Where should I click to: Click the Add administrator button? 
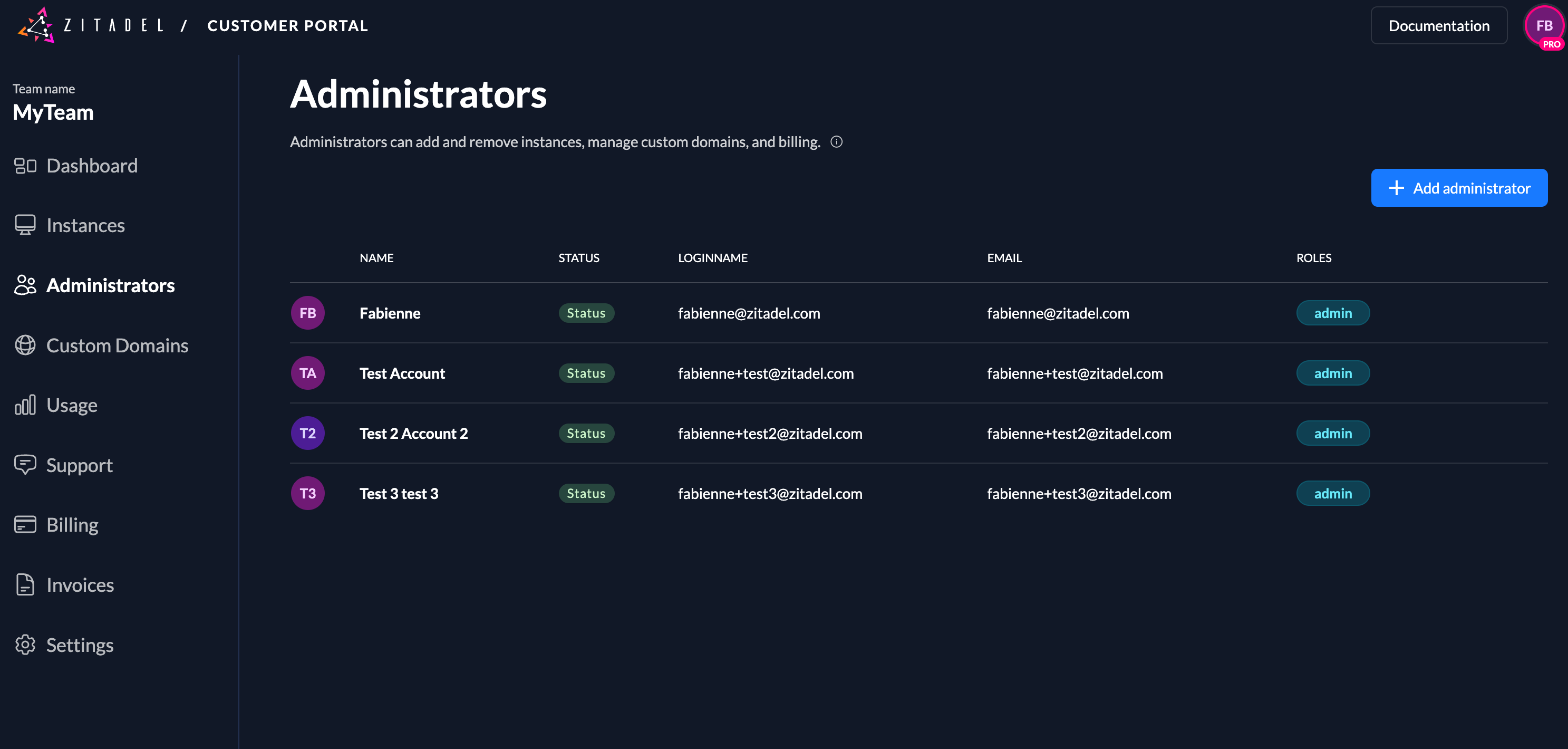(x=1459, y=188)
